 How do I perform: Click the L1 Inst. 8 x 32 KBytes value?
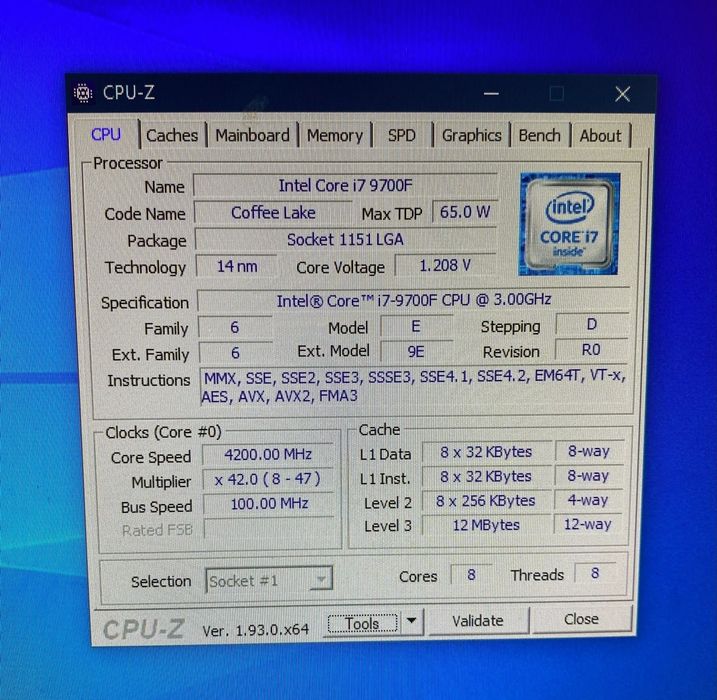(x=486, y=476)
